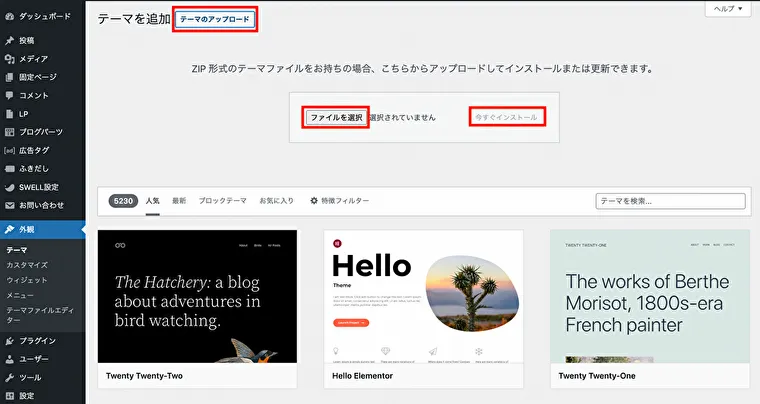Click the wrench icon beside ツール
Screen dimensions: 760x404
(x=10, y=378)
